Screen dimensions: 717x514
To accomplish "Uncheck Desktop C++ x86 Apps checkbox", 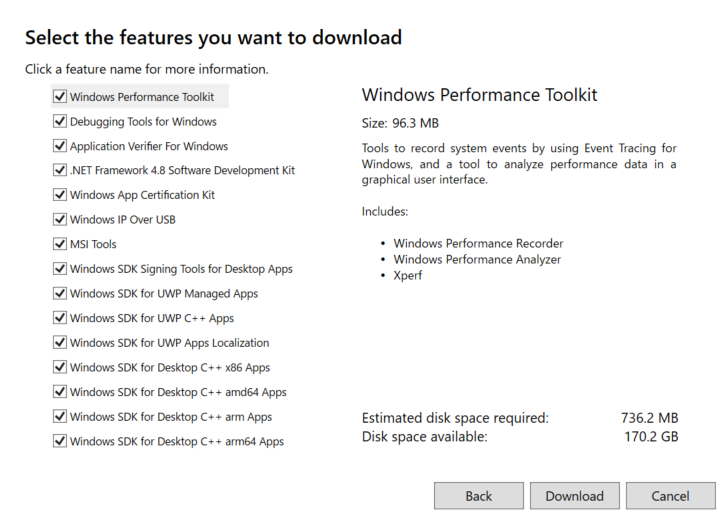I will point(60,367).
